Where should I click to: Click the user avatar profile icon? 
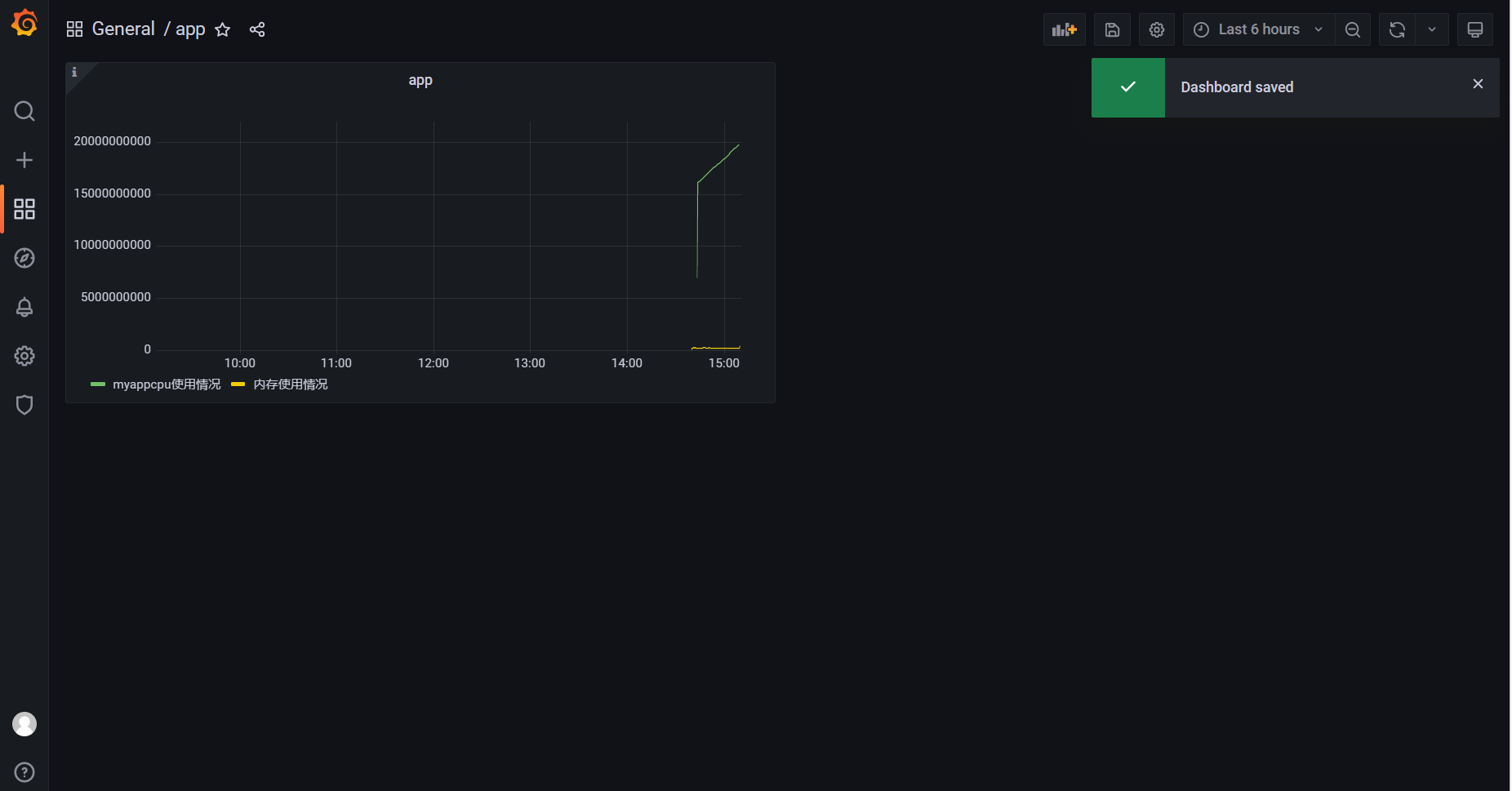[x=24, y=724]
